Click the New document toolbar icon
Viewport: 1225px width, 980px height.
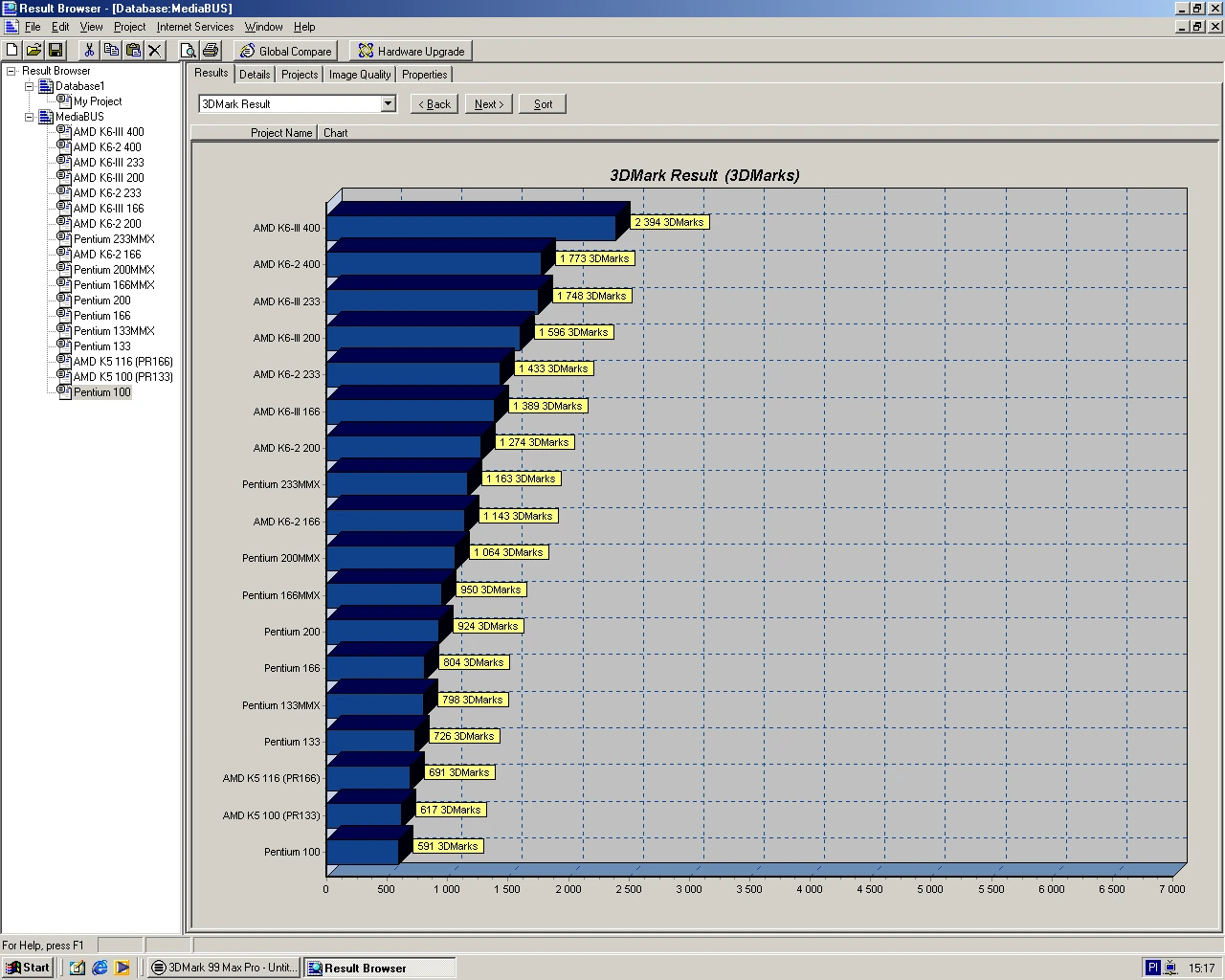[12, 50]
